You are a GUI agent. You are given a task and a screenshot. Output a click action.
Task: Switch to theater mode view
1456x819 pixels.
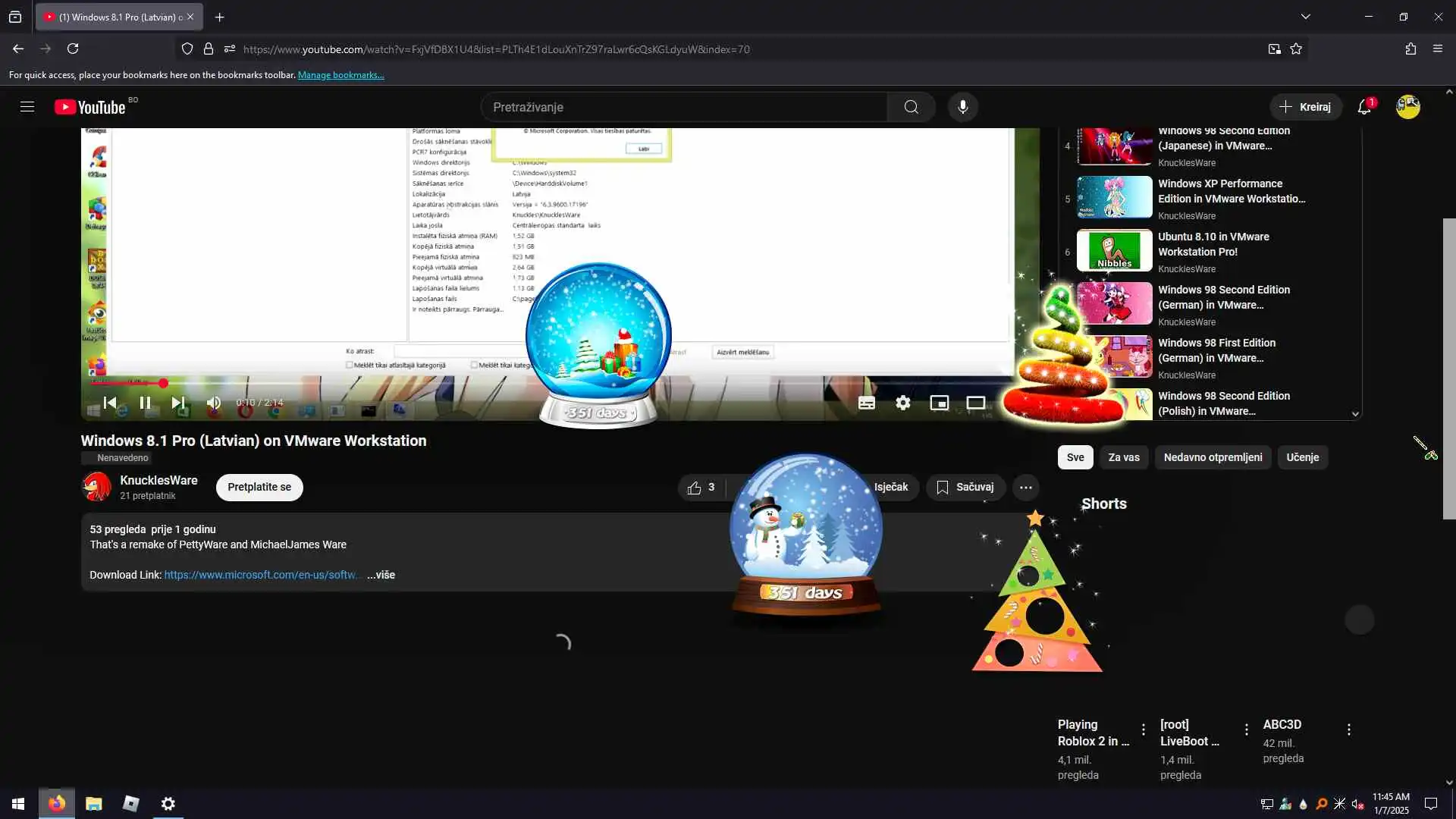click(x=975, y=403)
